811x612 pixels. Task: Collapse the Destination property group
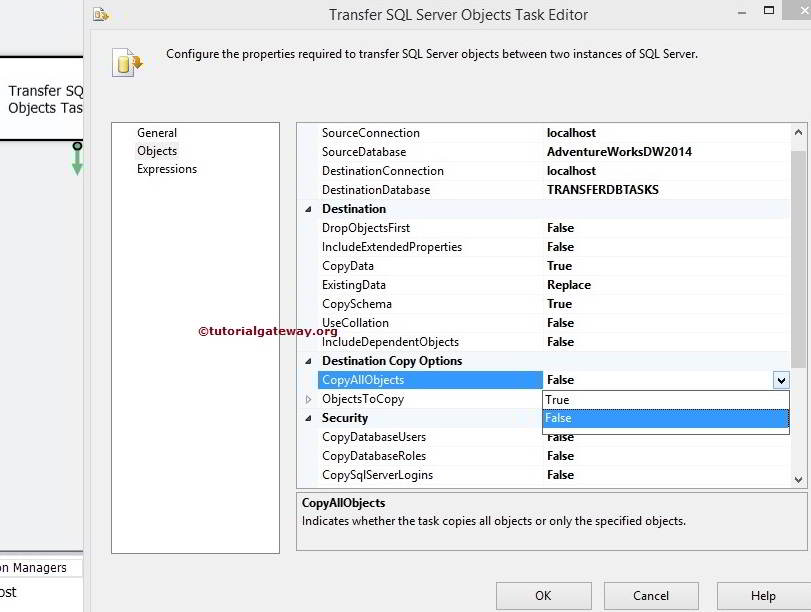(x=308, y=208)
